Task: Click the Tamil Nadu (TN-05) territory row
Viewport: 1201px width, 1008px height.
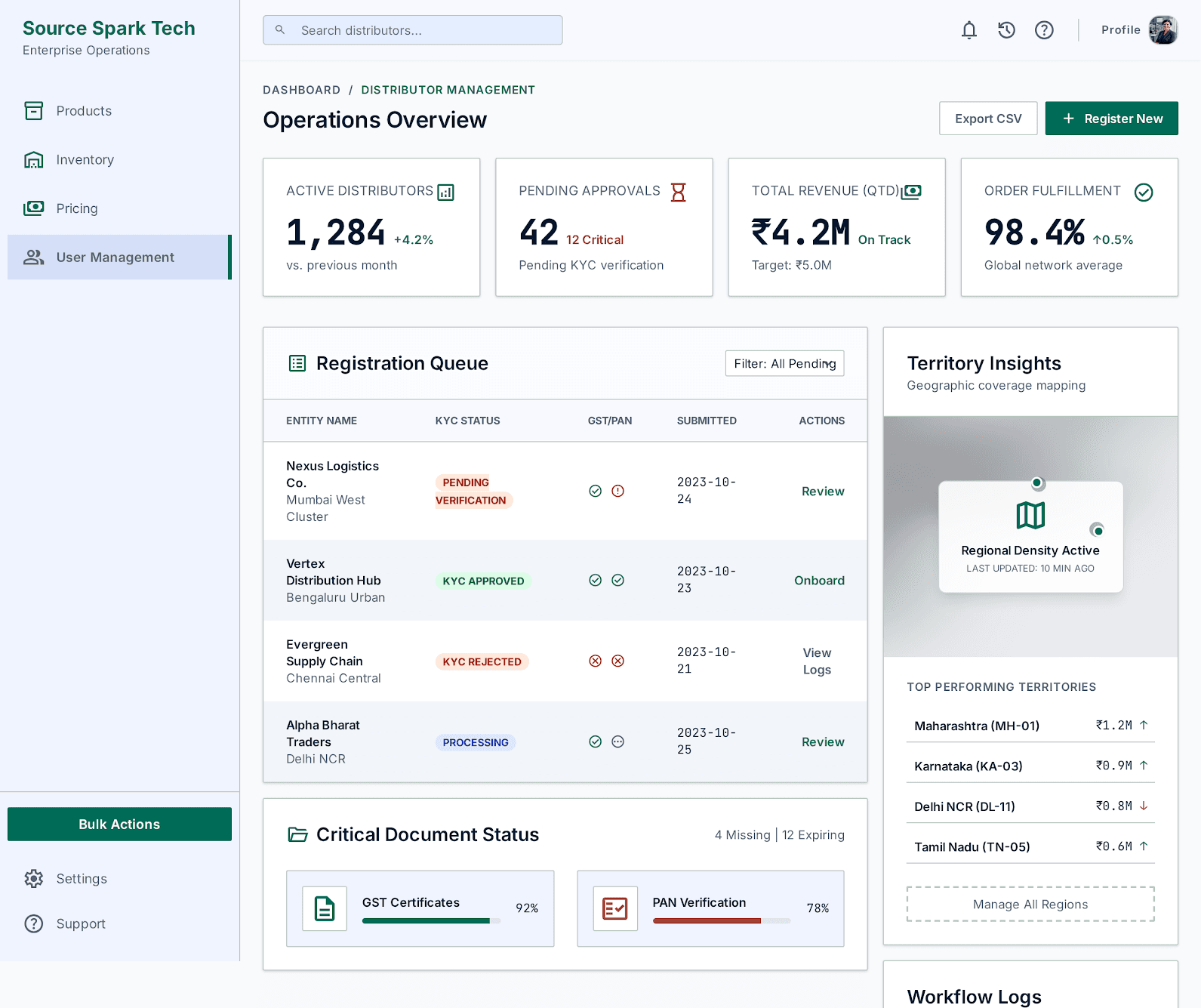Action: coord(1030,846)
